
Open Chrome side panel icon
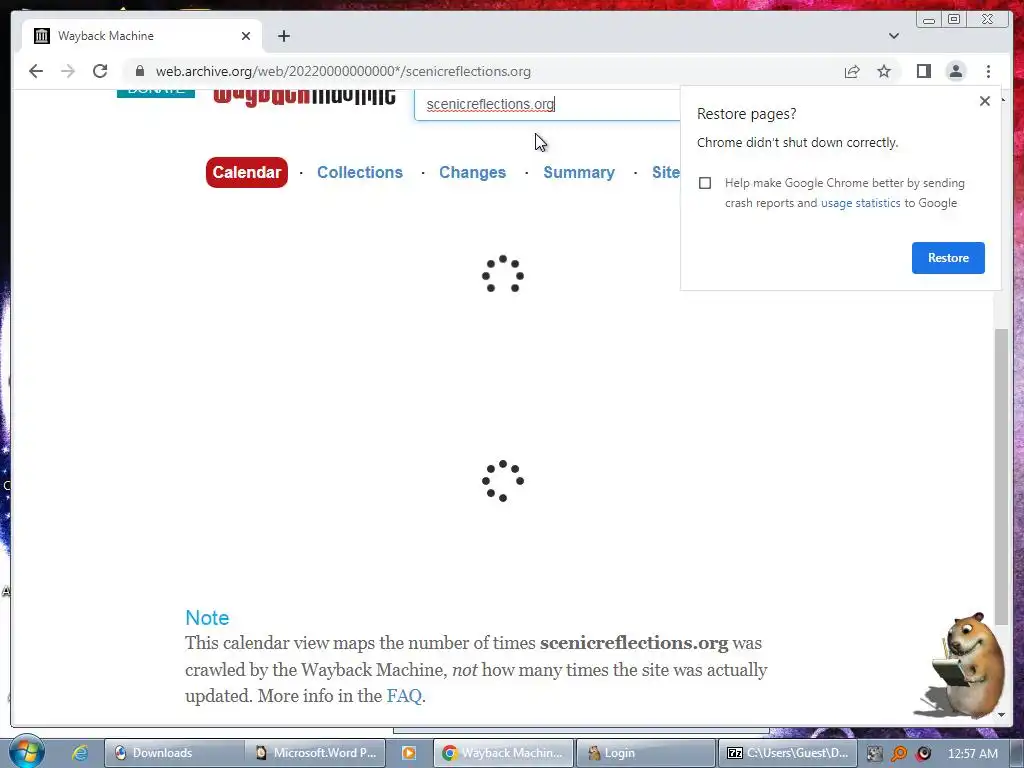pyautogui.click(x=923, y=71)
